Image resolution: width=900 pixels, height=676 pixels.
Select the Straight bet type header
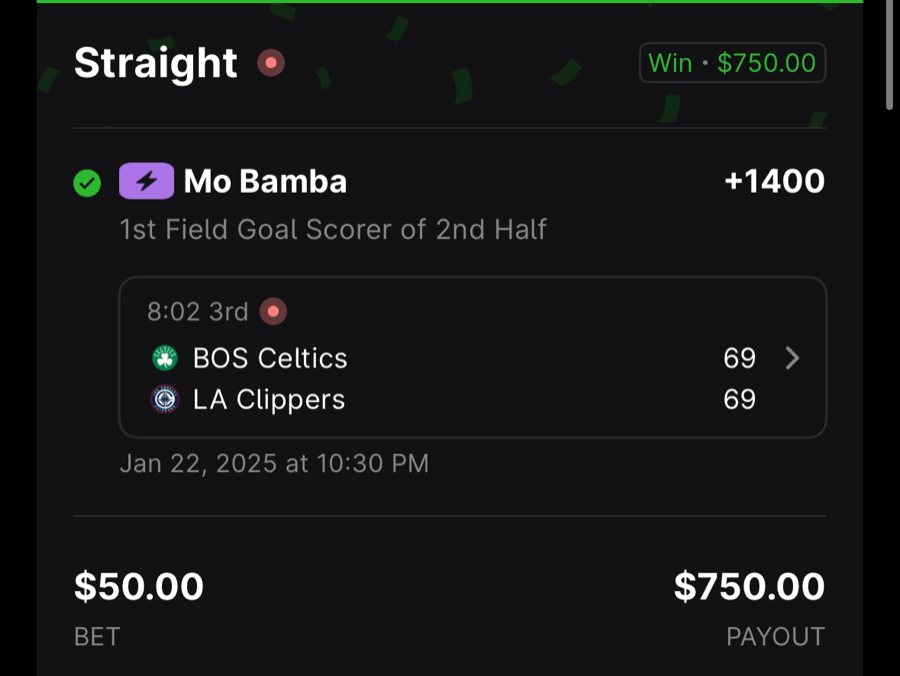(x=156, y=62)
